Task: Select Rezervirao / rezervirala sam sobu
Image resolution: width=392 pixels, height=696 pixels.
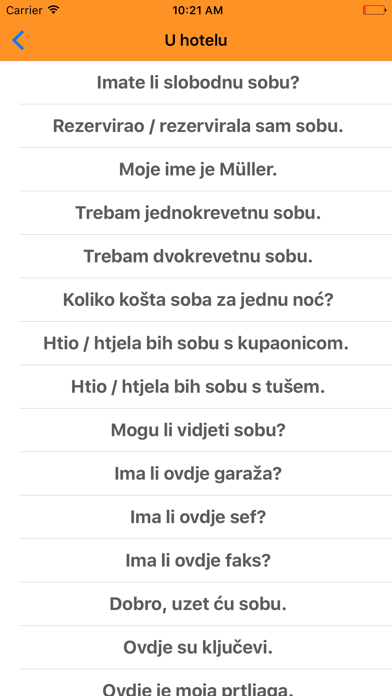Action: click(196, 126)
